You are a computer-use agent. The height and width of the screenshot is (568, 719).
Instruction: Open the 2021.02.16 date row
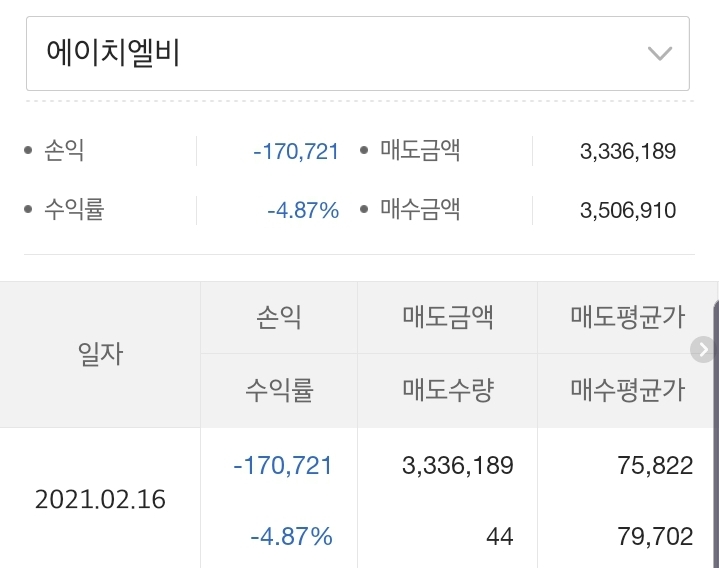[x=100, y=499]
